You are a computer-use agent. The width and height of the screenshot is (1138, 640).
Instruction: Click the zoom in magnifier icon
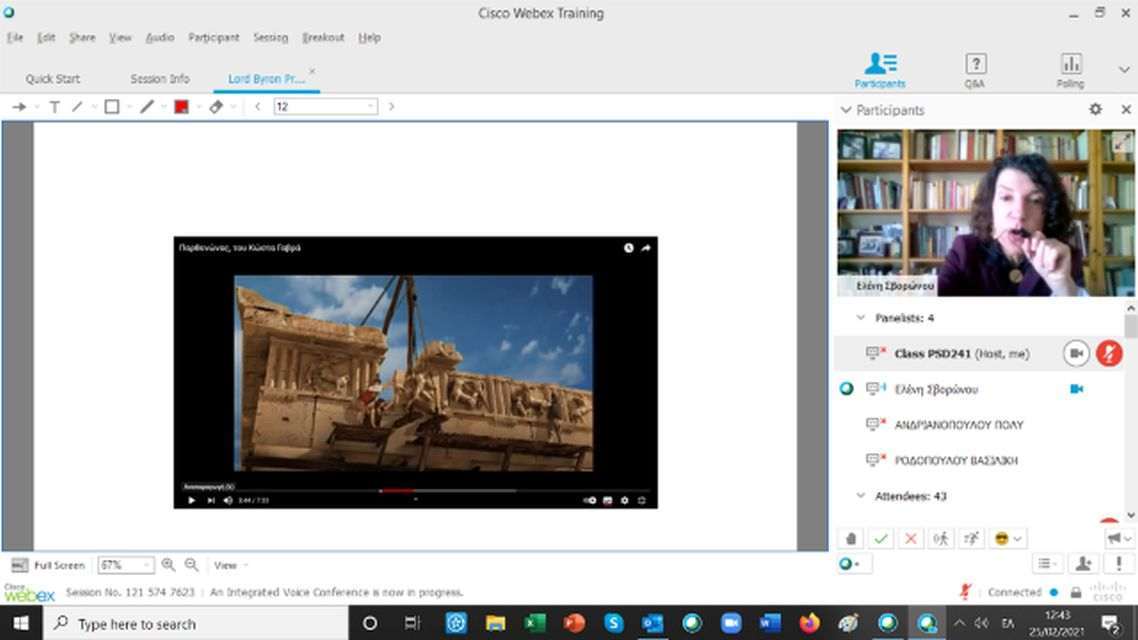pos(168,565)
